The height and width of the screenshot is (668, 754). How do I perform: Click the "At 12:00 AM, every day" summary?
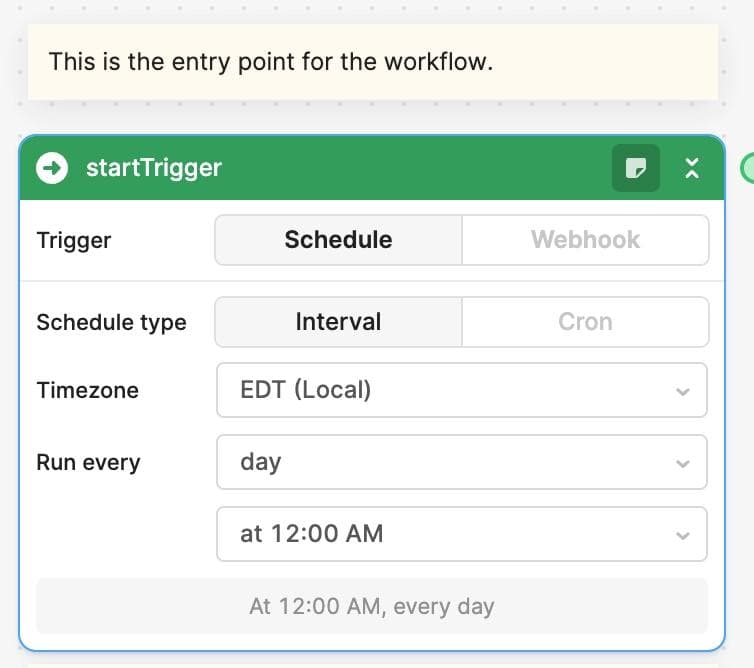click(372, 606)
